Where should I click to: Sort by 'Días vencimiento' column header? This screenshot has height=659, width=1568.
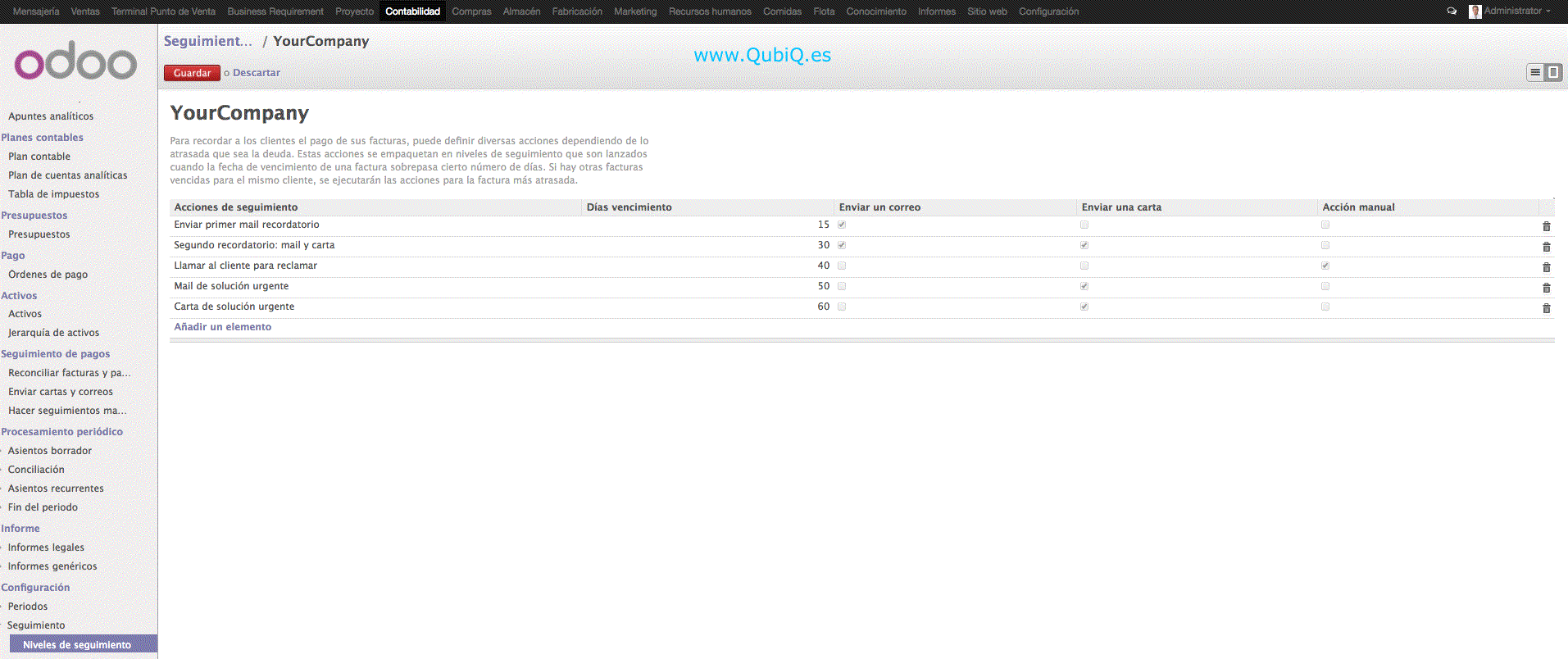[629, 207]
